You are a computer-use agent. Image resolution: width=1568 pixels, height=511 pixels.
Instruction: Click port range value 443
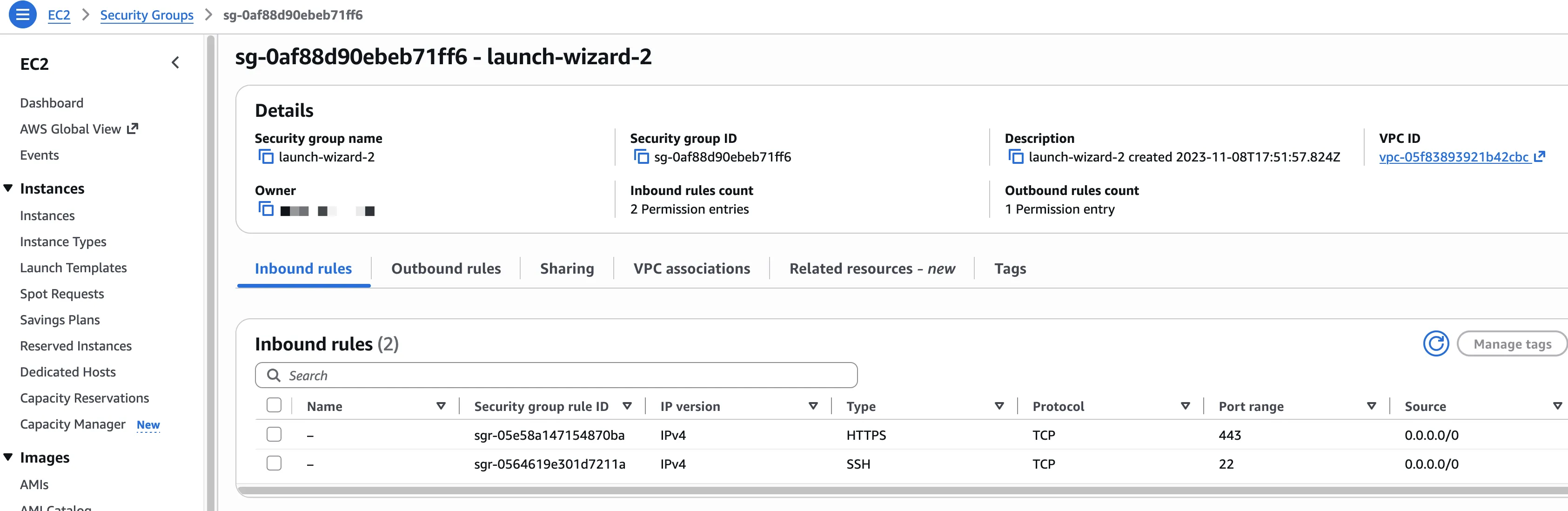pos(1230,435)
